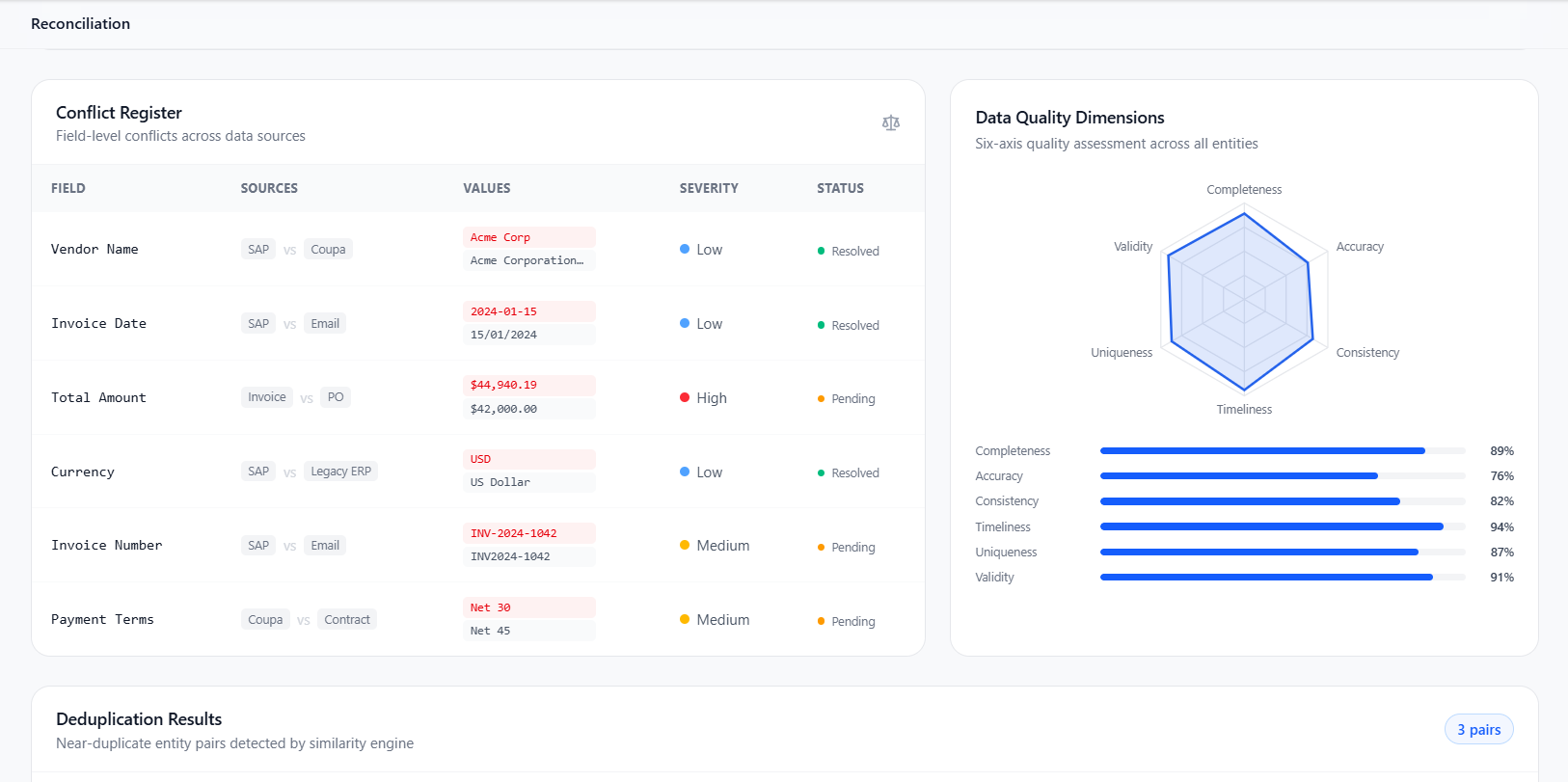1568x782 pixels.
Task: Click the Deduplication Results heading
Action: [139, 718]
